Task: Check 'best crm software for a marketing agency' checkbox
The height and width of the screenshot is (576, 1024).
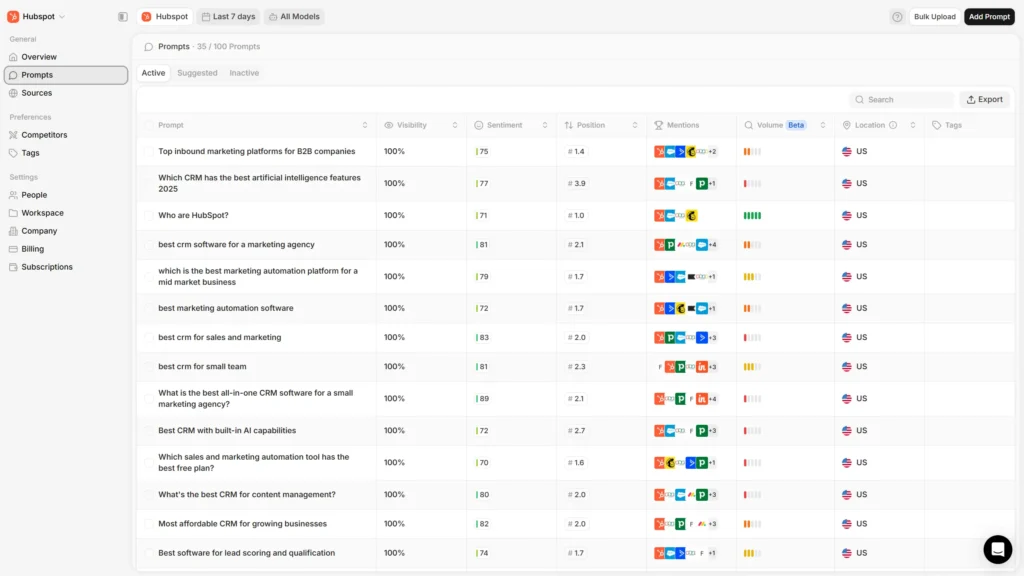Action: pyautogui.click(x=149, y=244)
